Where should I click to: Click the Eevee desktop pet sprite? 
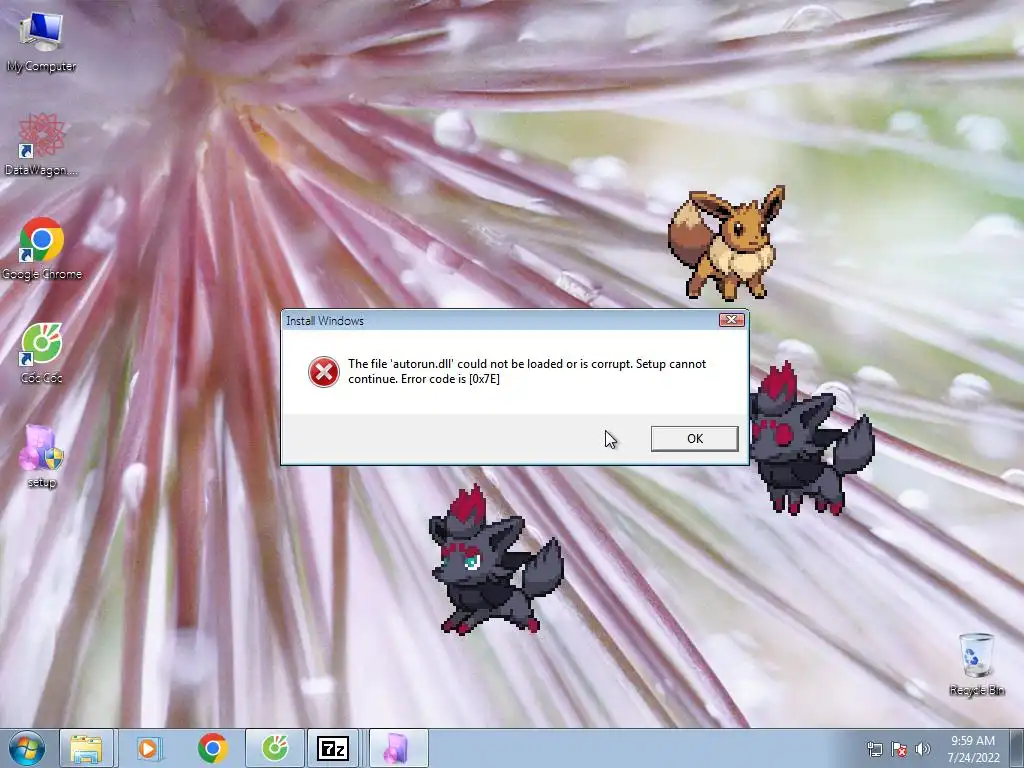tap(726, 242)
